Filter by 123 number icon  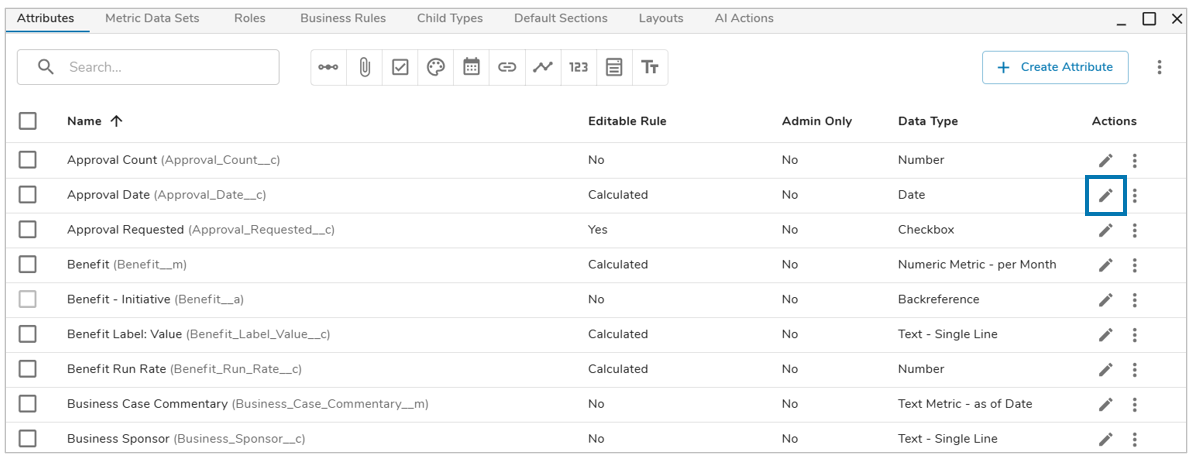point(579,67)
